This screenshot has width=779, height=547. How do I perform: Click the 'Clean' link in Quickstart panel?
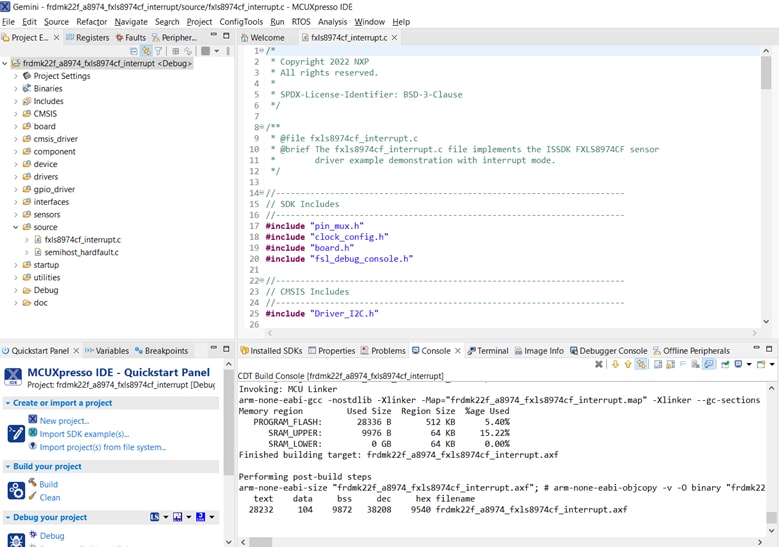[x=50, y=497]
